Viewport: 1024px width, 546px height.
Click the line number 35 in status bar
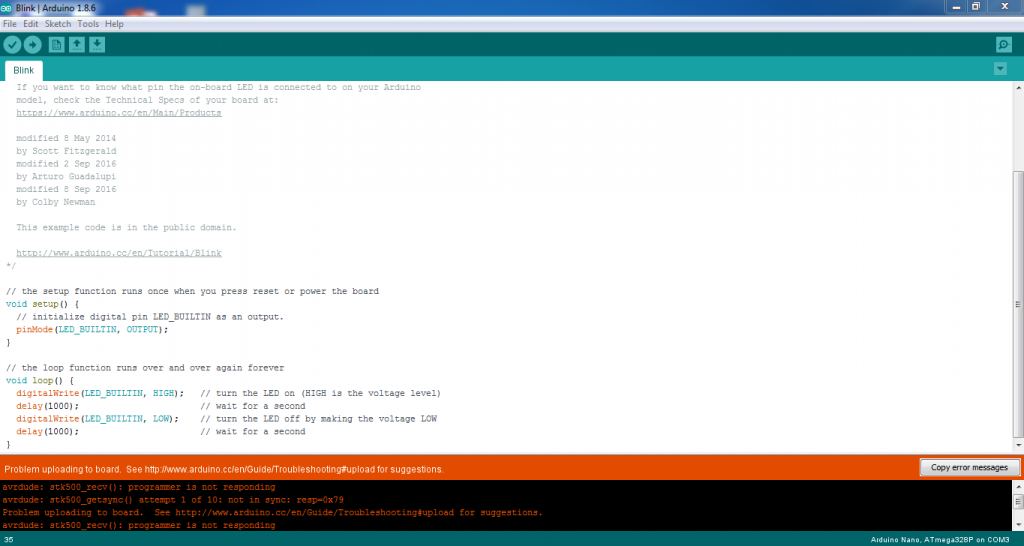[8, 540]
